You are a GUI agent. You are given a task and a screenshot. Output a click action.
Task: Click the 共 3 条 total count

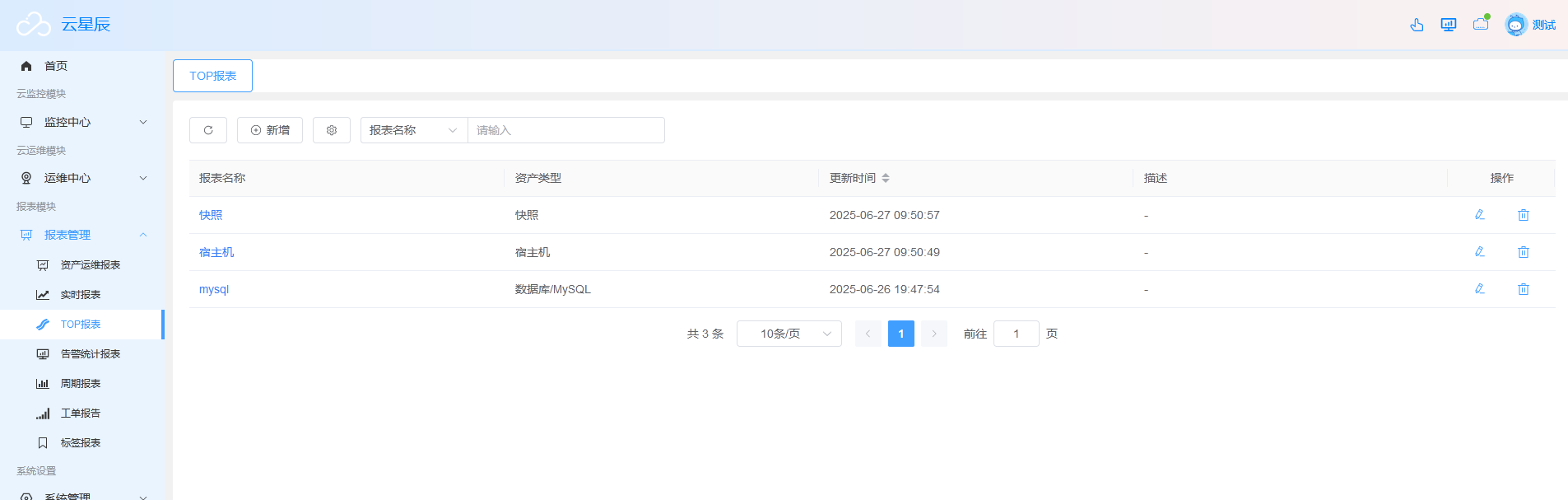point(705,334)
